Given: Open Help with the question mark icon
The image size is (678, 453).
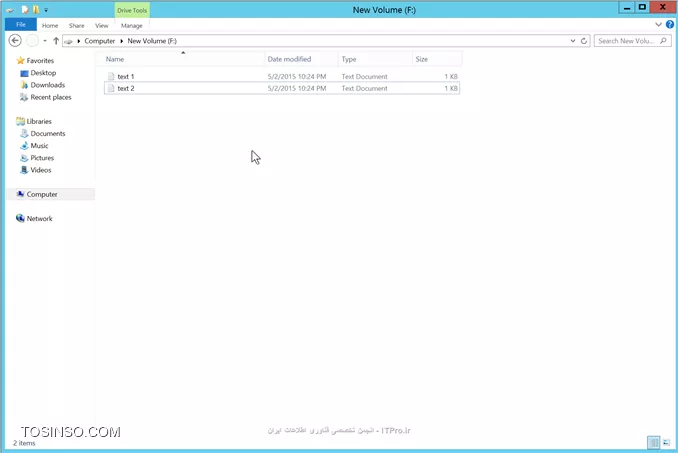Looking at the screenshot, I should point(670,25).
